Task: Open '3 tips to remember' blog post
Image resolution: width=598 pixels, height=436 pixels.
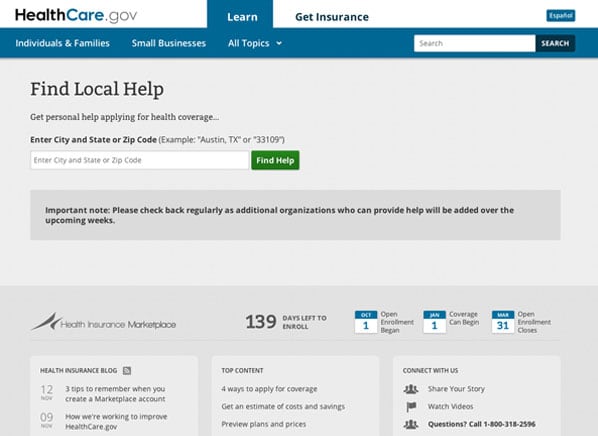Action: (x=115, y=394)
